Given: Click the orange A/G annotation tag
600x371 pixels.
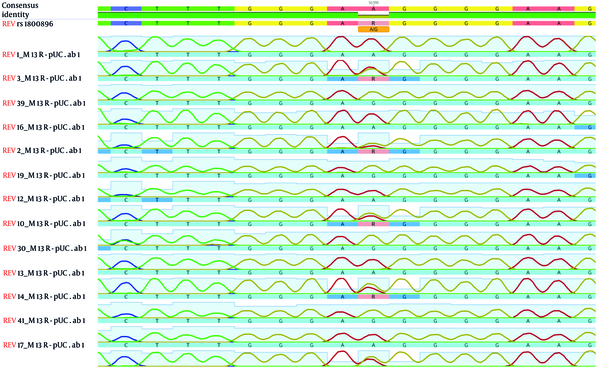Looking at the screenshot, I should tap(373, 29).
